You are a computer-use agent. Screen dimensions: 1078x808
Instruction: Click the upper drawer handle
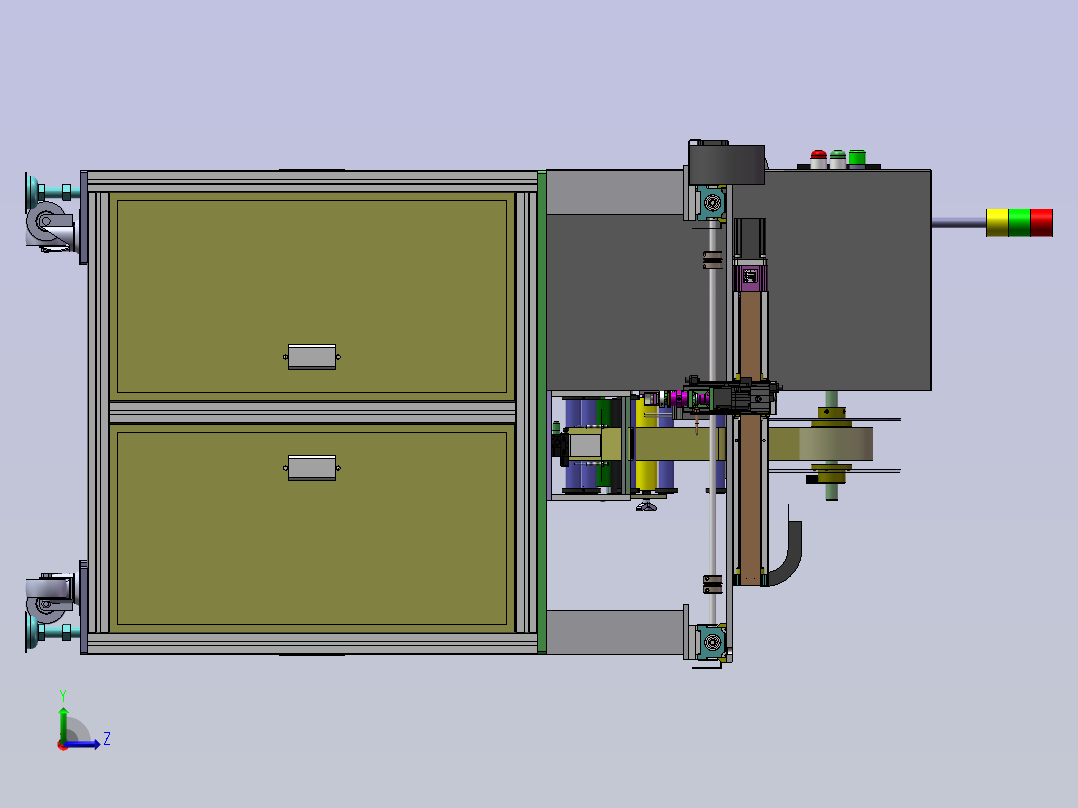[312, 357]
